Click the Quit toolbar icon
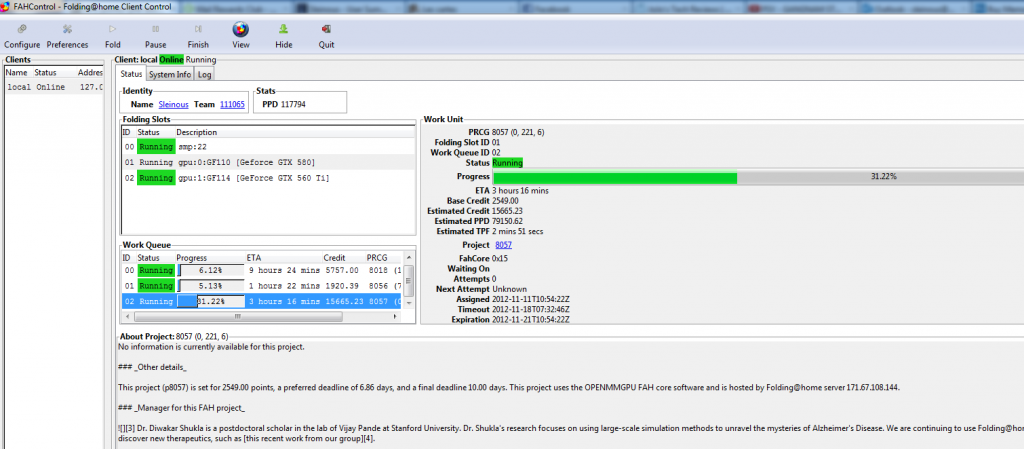 [x=327, y=30]
